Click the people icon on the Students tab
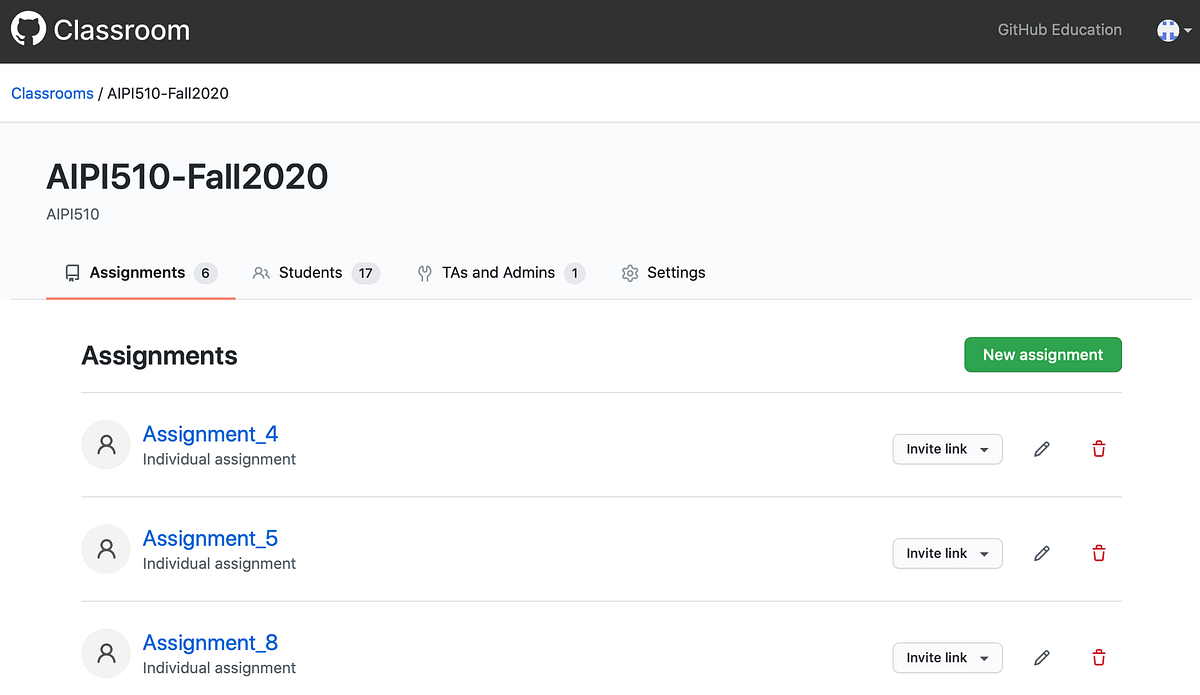Image resolution: width=1200 pixels, height=695 pixels. click(x=261, y=272)
